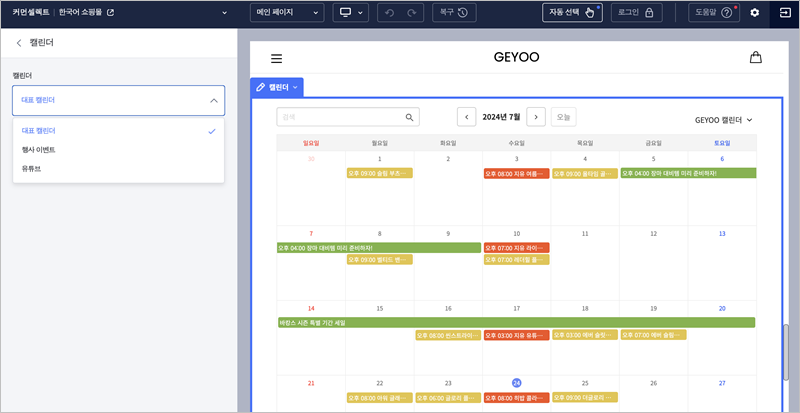Click the 복구 restore button
This screenshot has width=800, height=413.
[x=454, y=13]
